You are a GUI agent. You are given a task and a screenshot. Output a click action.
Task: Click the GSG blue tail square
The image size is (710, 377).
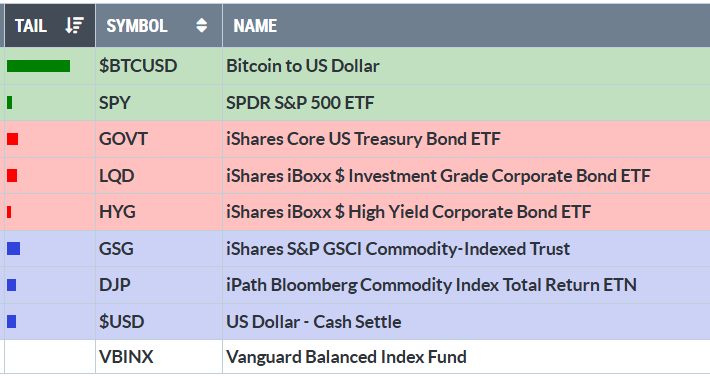14,248
